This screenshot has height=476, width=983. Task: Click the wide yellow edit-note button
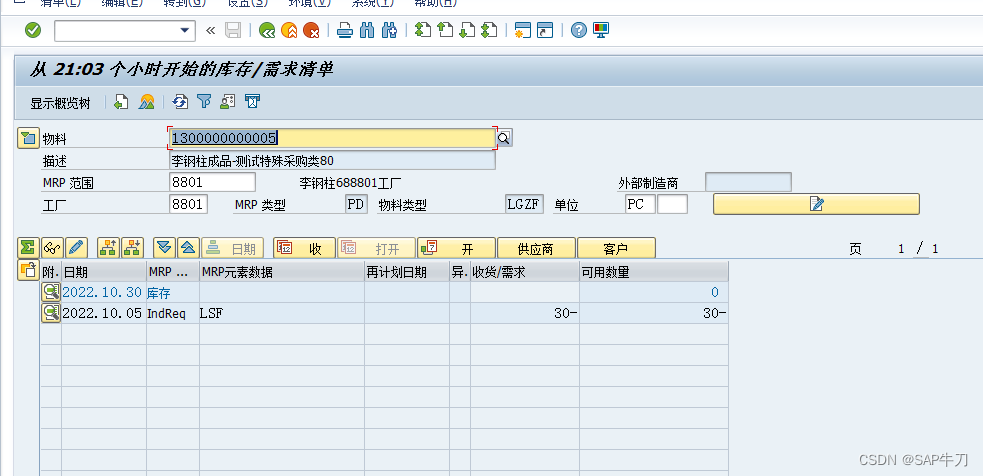coord(816,204)
